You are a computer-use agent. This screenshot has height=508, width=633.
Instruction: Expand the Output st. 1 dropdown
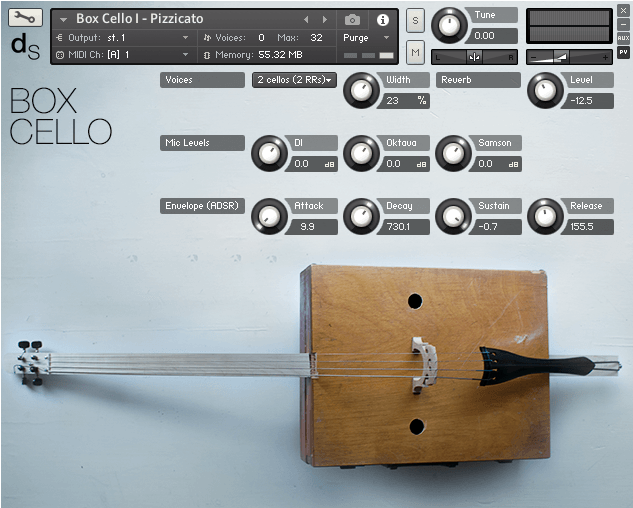(122, 38)
